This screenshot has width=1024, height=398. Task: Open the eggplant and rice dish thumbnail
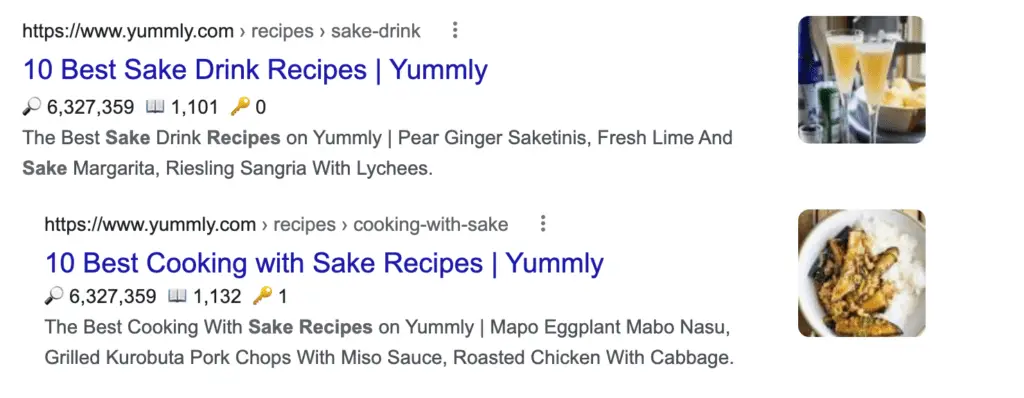tap(861, 273)
